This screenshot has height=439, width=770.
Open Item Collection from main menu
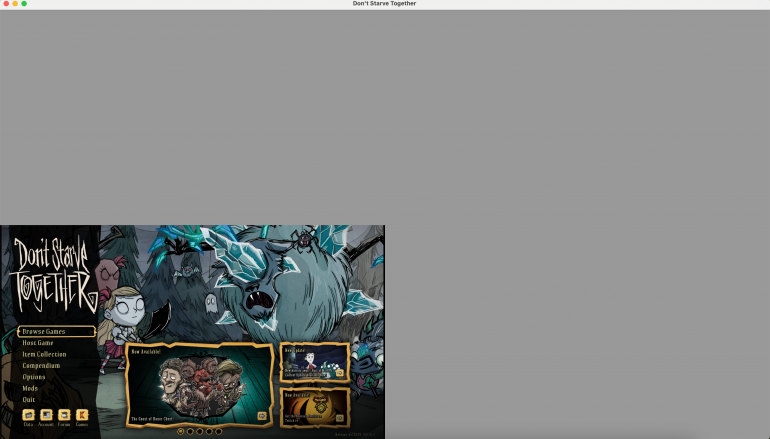44,354
